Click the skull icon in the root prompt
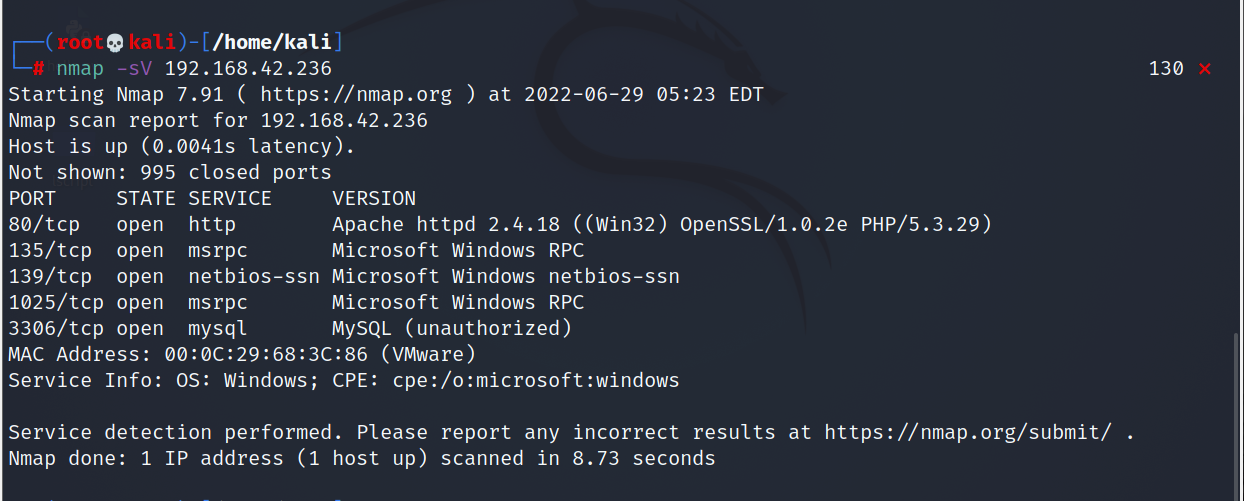This screenshot has height=501, width=1244. 115,43
